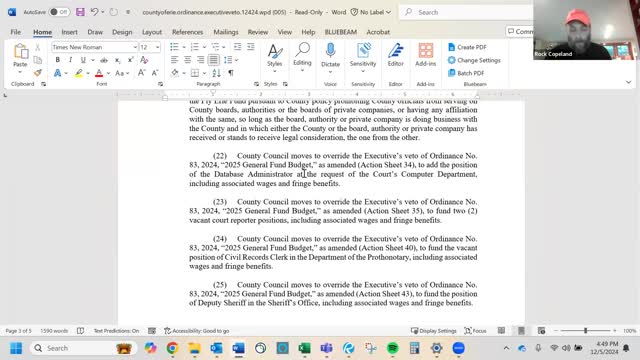
Task: Click Batch PDF button
Action: (466, 73)
